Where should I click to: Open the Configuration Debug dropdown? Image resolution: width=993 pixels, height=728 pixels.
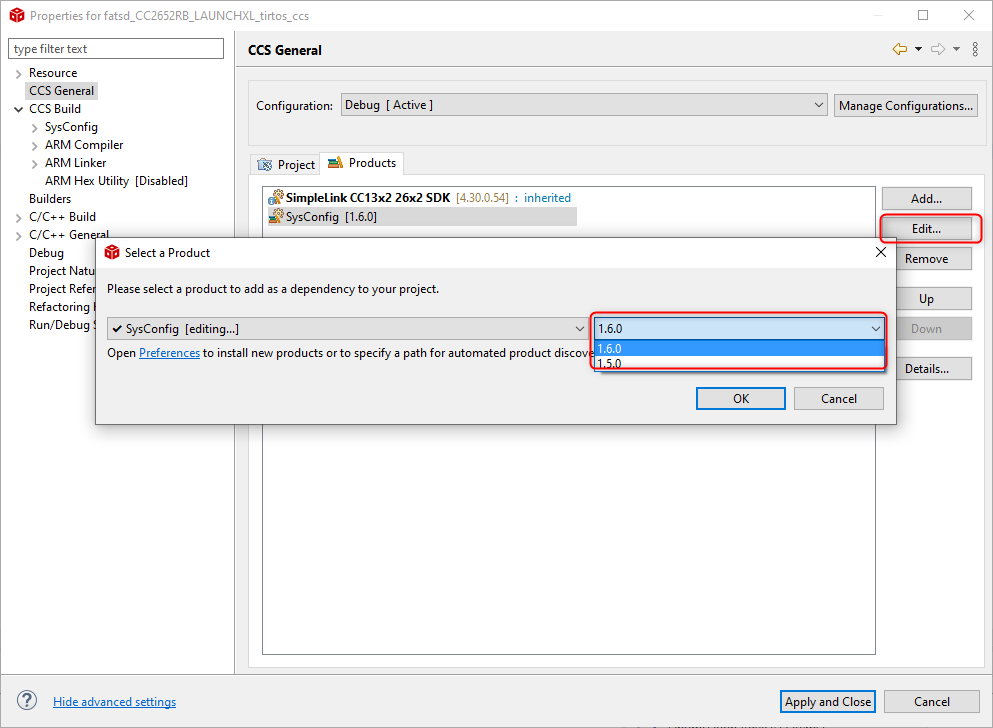584,105
